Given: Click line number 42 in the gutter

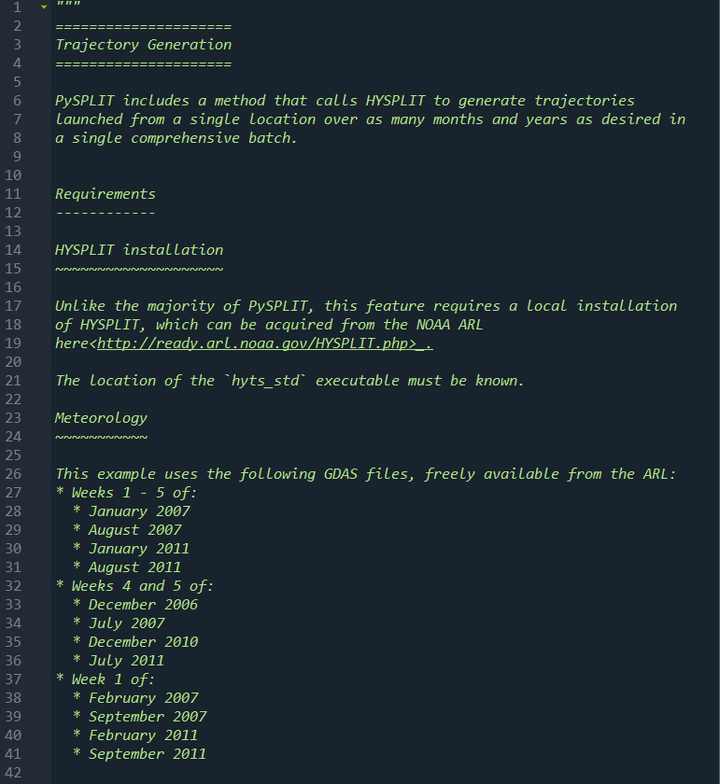Looking at the screenshot, I should click(14, 773).
